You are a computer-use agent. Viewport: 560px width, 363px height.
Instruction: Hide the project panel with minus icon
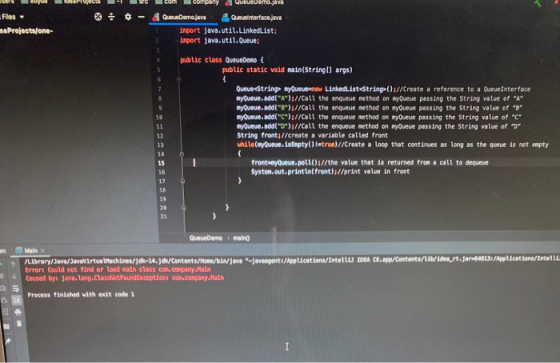click(141, 16)
